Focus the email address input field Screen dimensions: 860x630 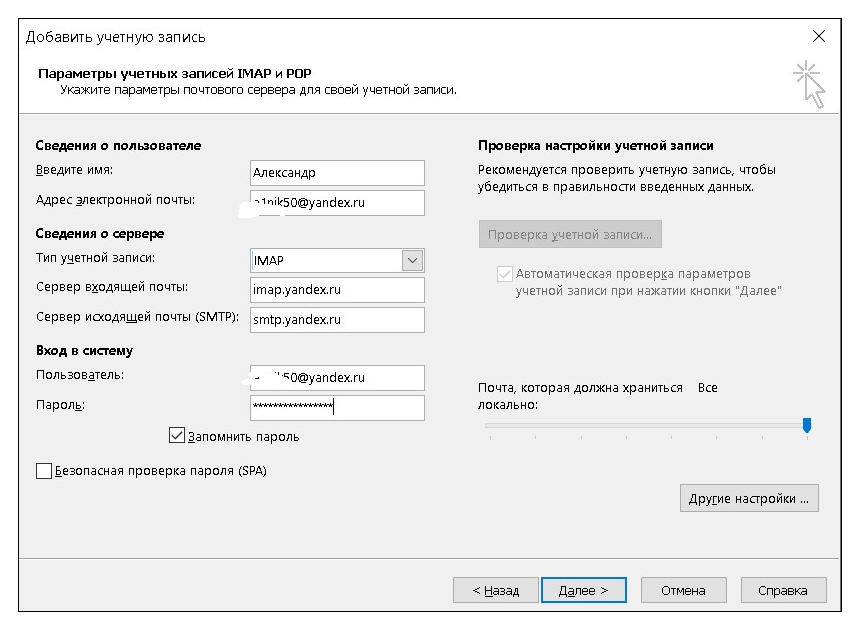point(338,203)
